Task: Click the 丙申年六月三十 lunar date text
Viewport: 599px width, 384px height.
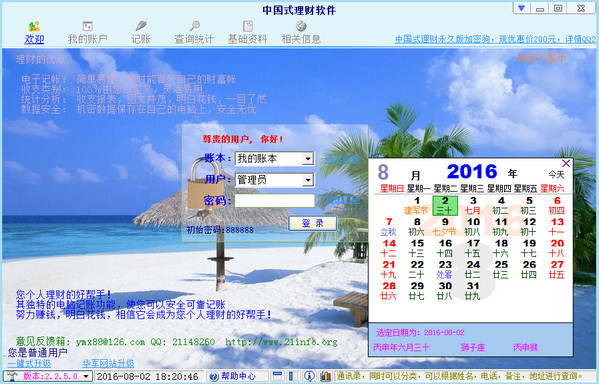Action: click(401, 347)
